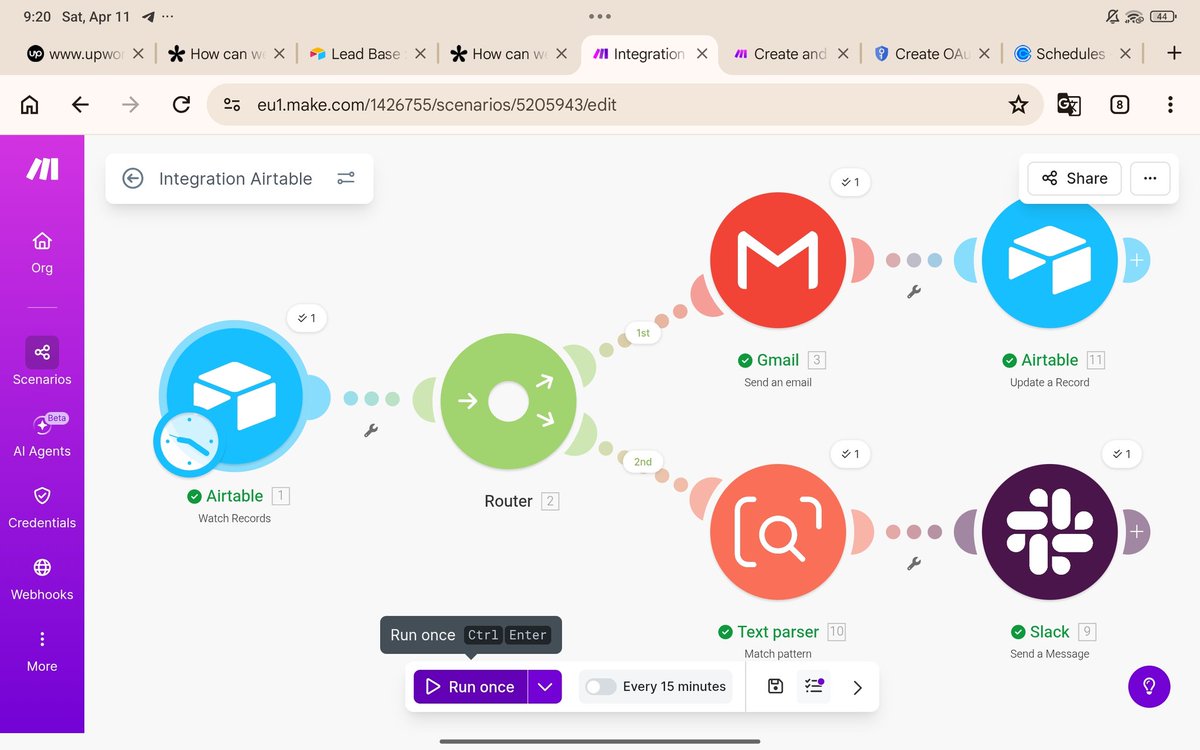1200x750 pixels.
Task: Click the wrench filter between Text parser and Slack
Action: [x=913, y=564]
